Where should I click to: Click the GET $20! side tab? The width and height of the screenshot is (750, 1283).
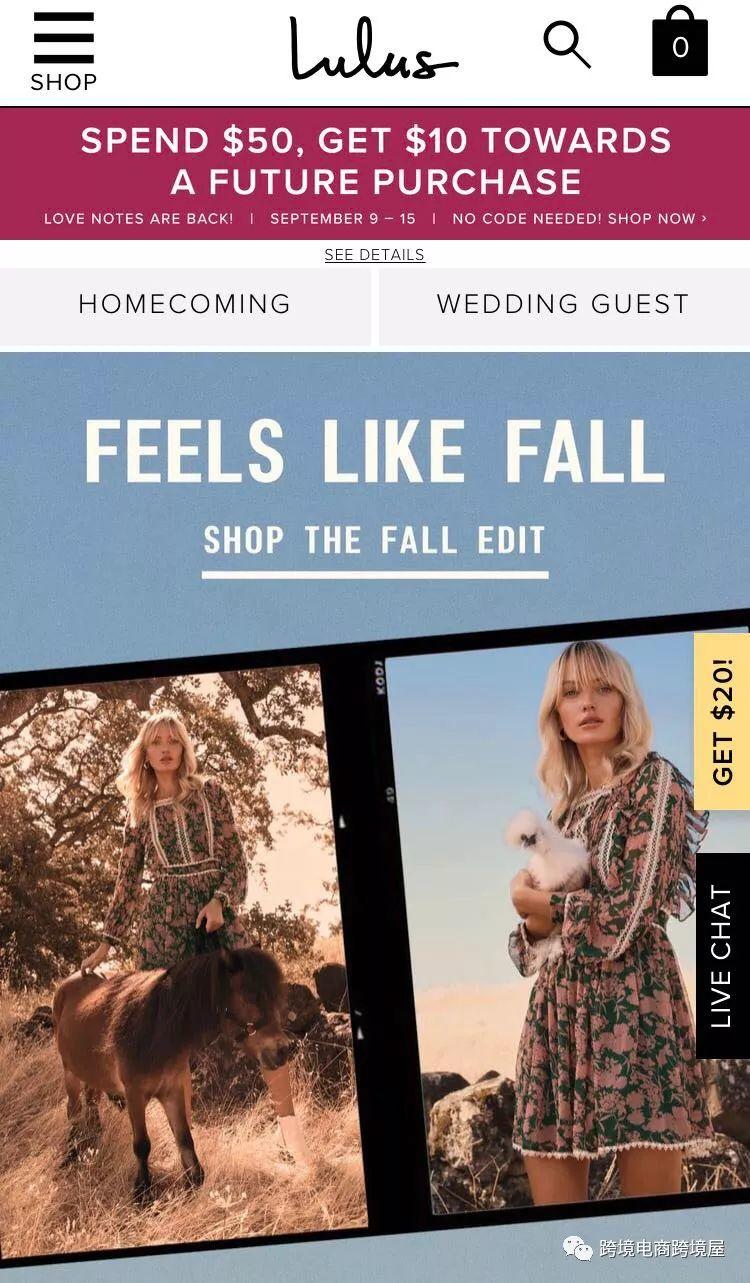pyautogui.click(x=722, y=721)
